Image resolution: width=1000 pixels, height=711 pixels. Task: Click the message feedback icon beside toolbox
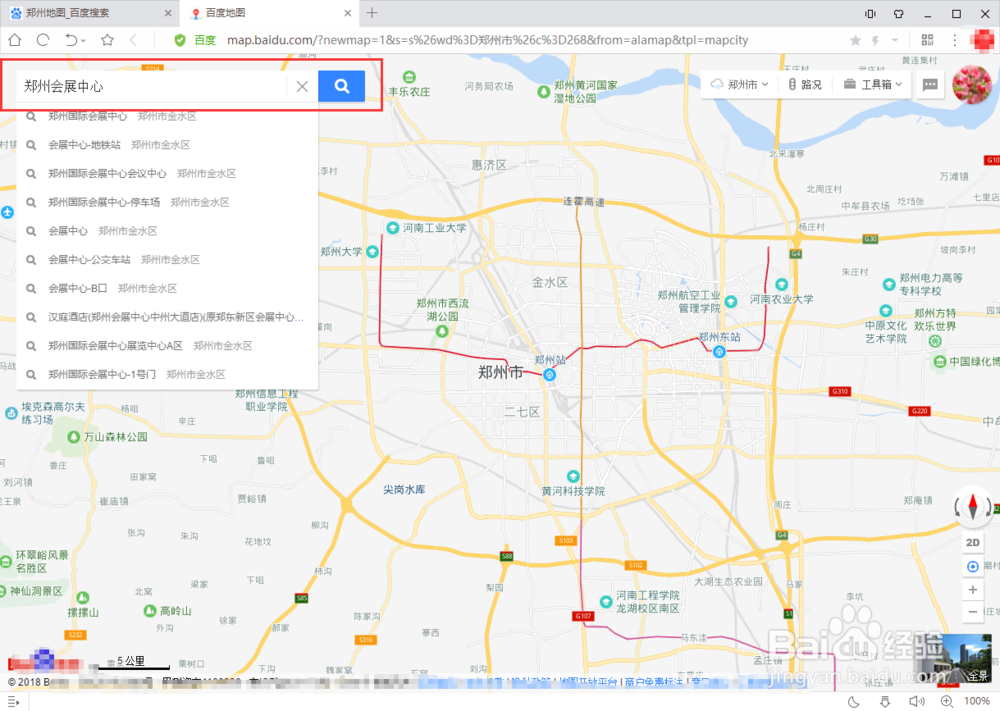point(929,84)
